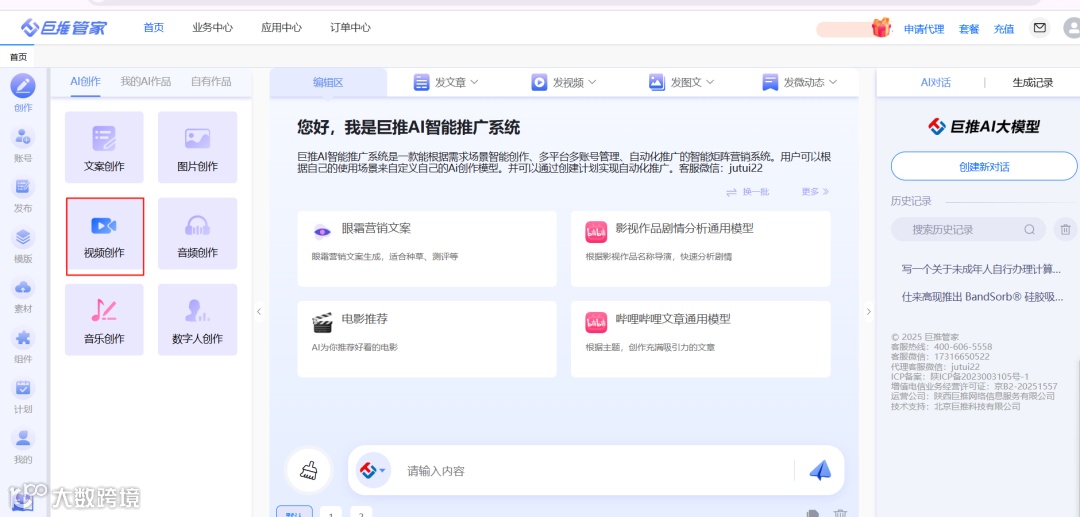Collapse the right panel with arrow
The width and height of the screenshot is (1080, 517).
(868, 311)
